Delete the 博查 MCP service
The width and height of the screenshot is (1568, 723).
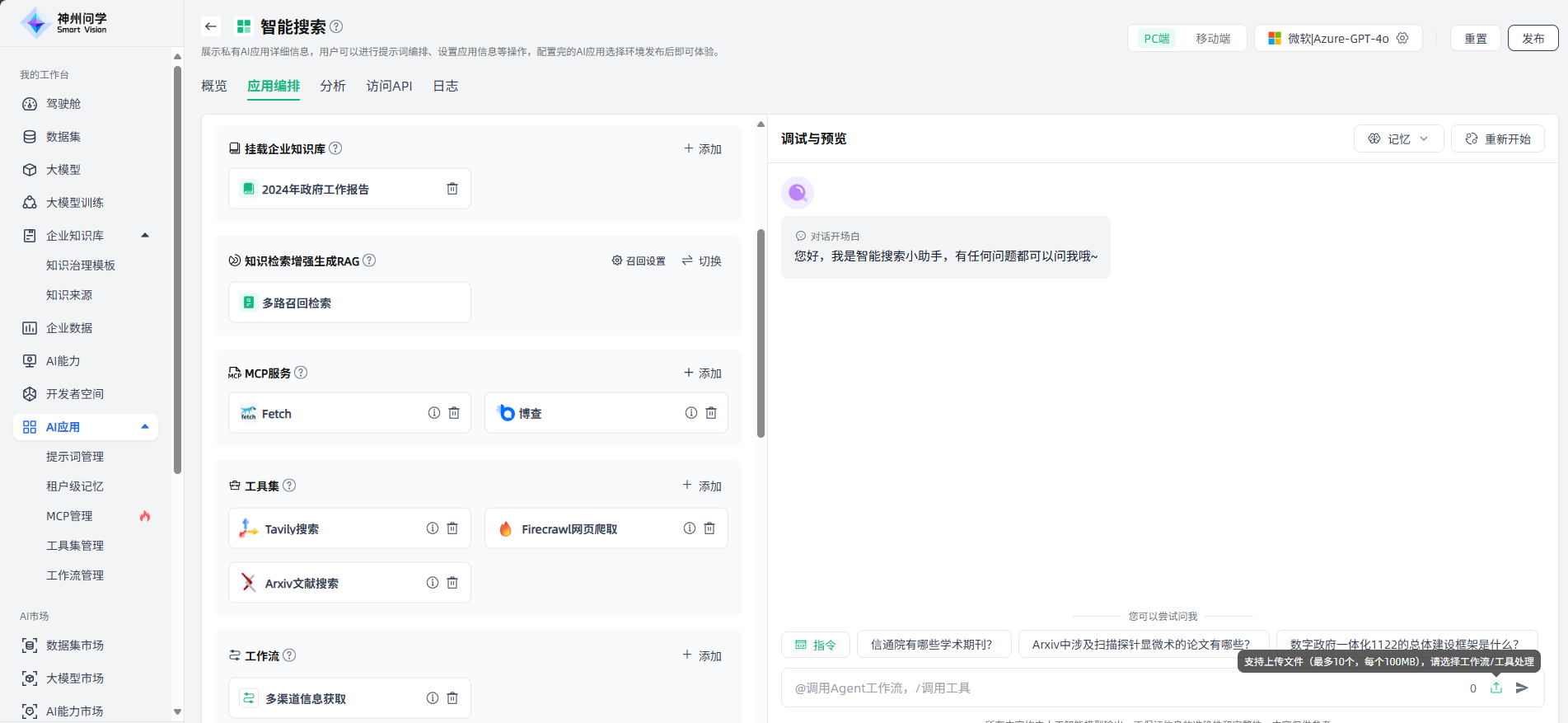coord(711,413)
